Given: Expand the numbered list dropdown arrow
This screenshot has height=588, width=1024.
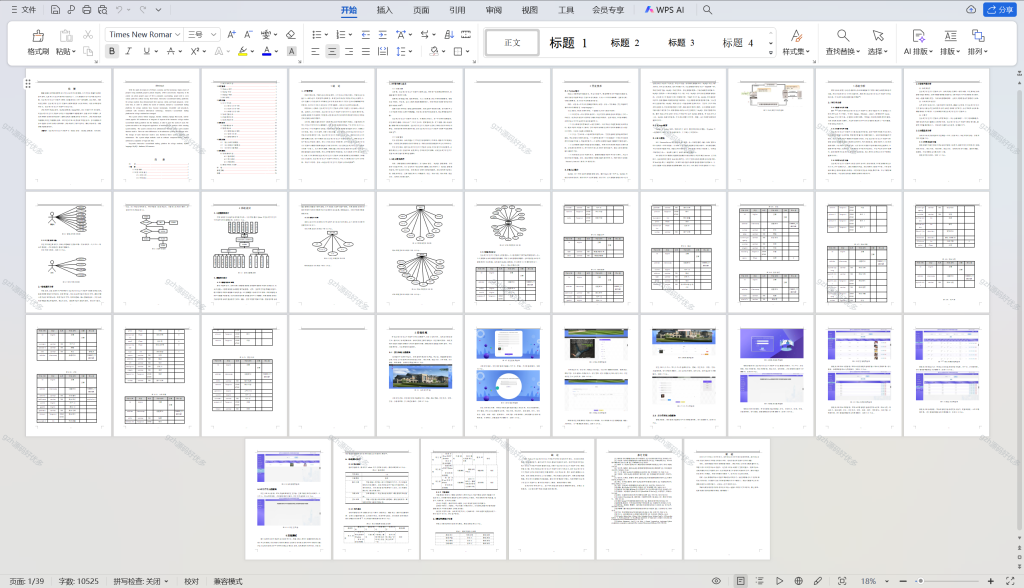Looking at the screenshot, I should pyautogui.click(x=350, y=35).
